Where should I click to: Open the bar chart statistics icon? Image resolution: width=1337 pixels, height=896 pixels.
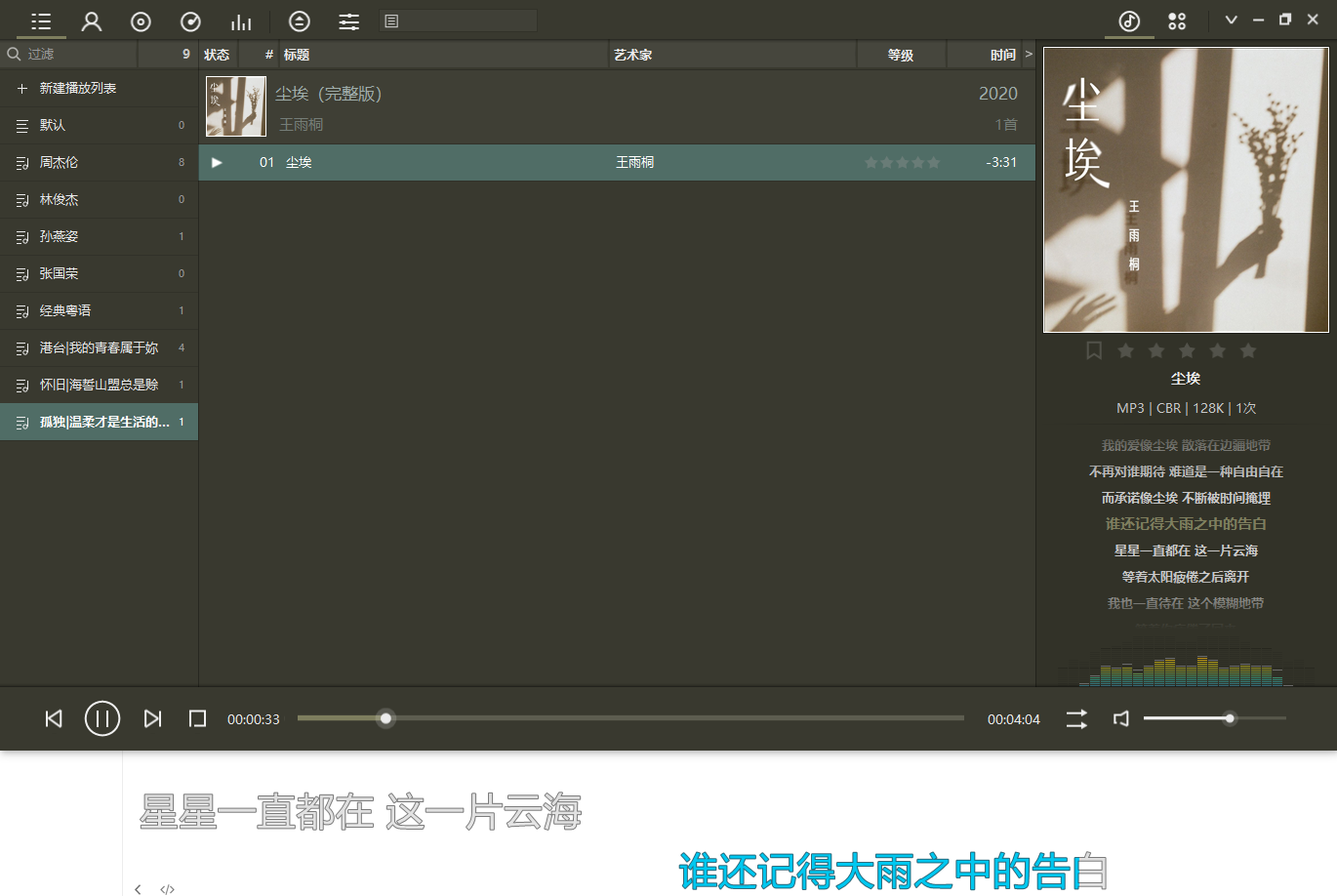click(241, 21)
